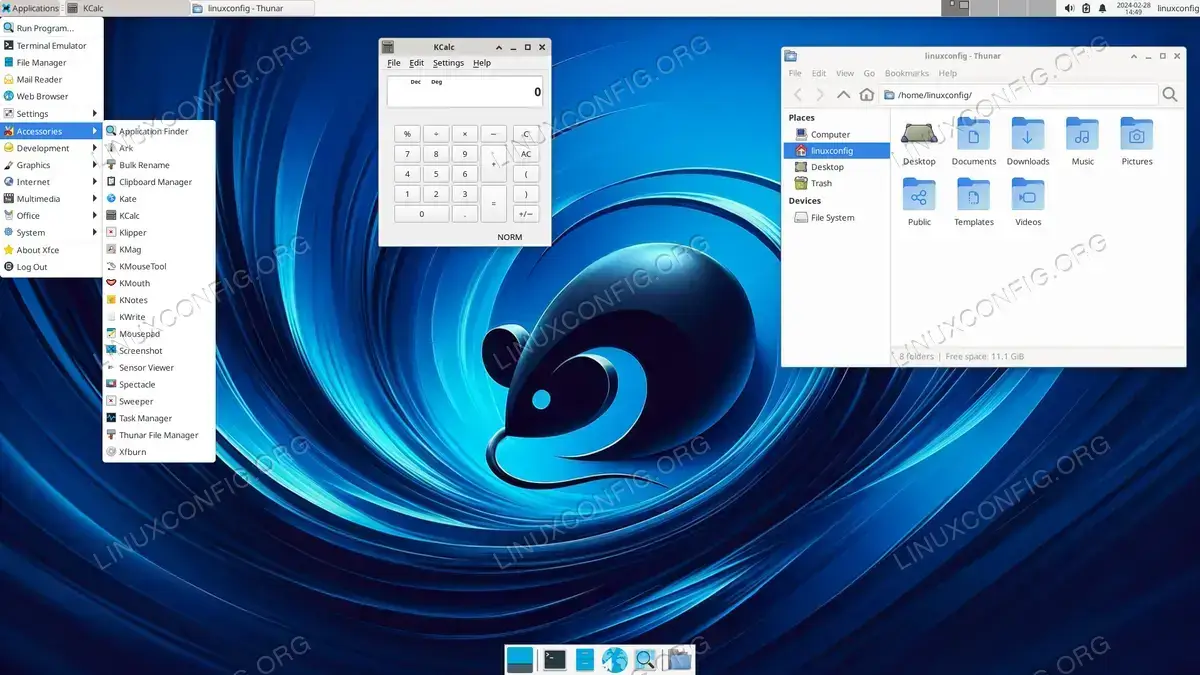Click the battery icon in top panel
The image size is (1200, 675).
[1086, 8]
